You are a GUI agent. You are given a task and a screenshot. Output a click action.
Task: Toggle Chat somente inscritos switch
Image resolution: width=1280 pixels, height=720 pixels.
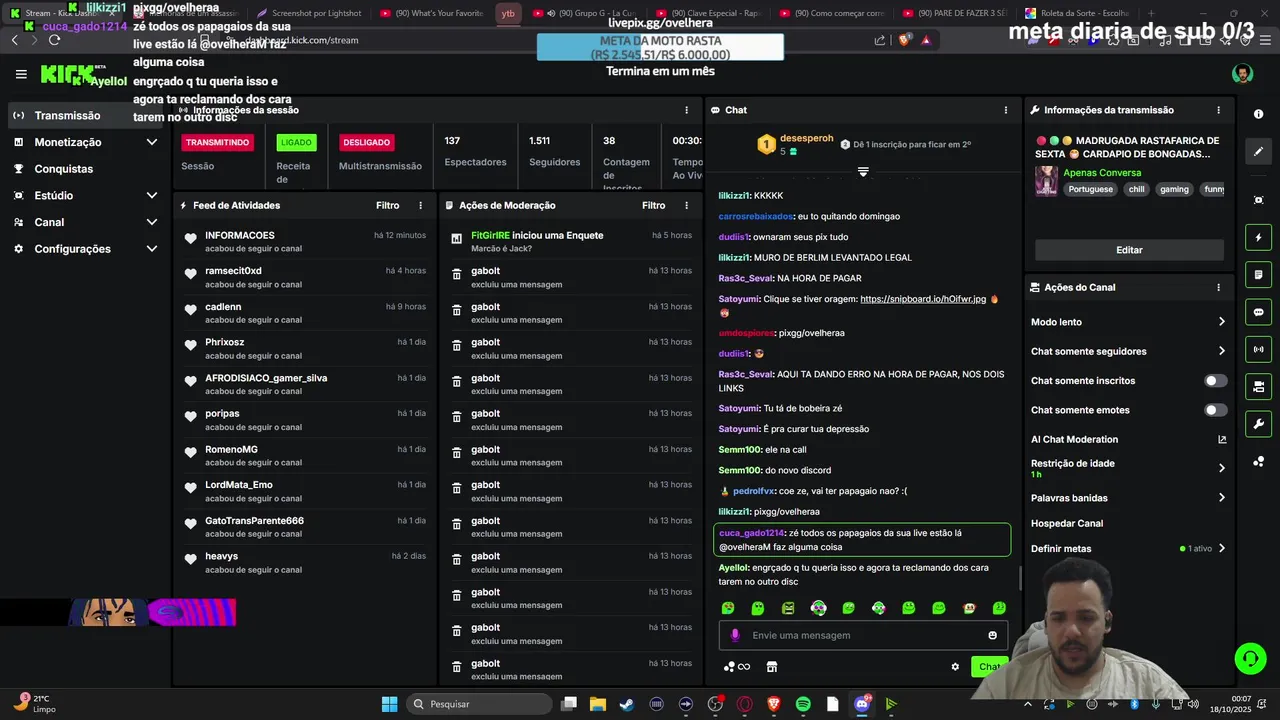[x=1215, y=381]
